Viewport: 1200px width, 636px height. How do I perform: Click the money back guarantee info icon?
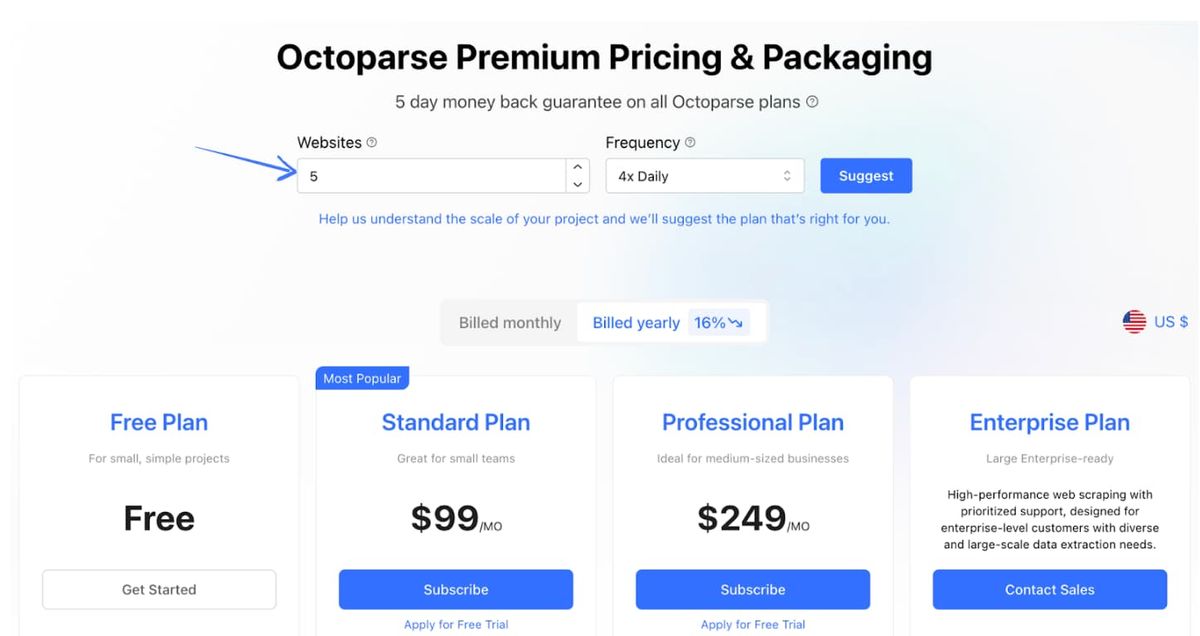point(812,101)
